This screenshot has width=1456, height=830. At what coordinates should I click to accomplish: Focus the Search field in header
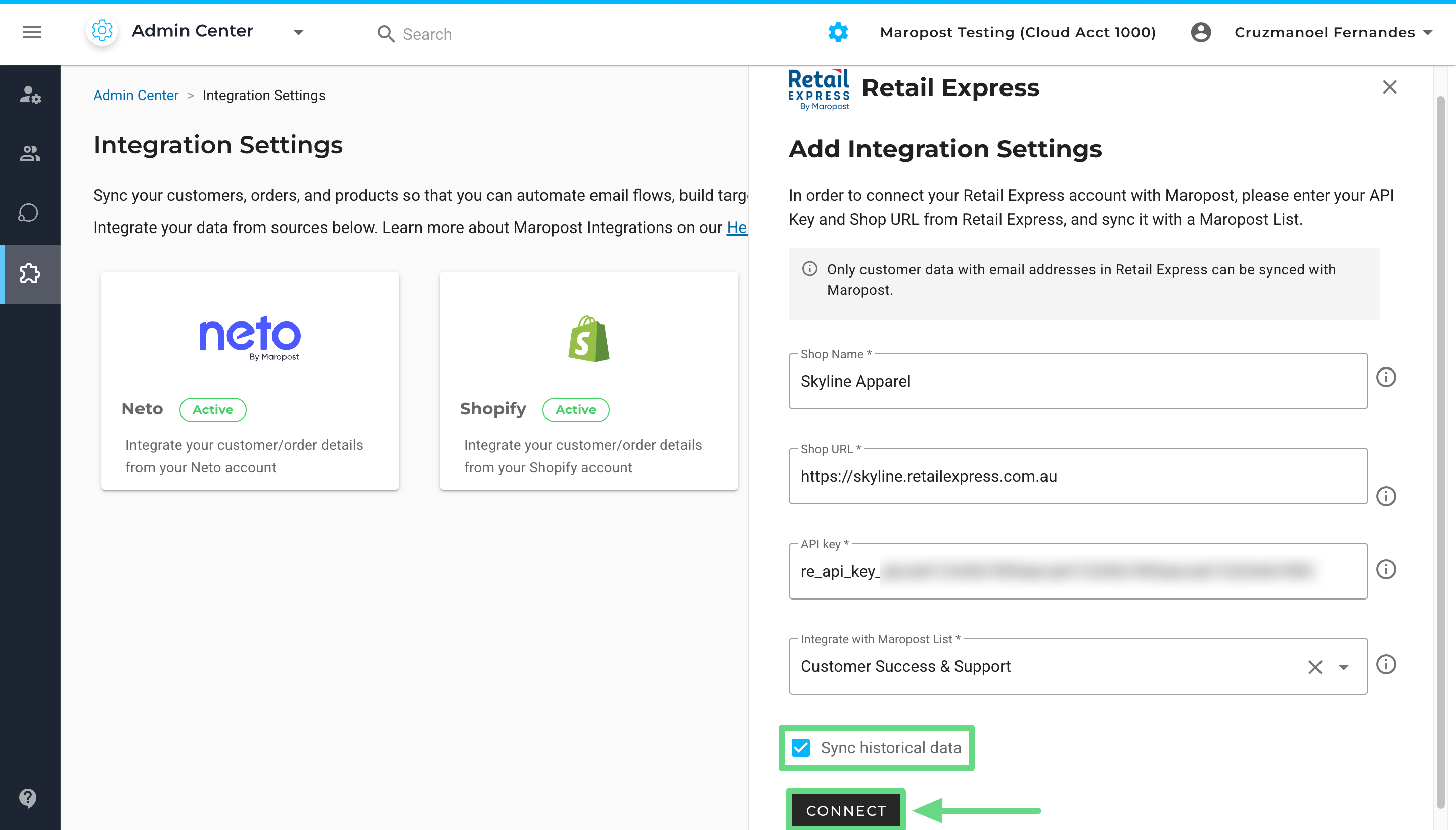428,34
